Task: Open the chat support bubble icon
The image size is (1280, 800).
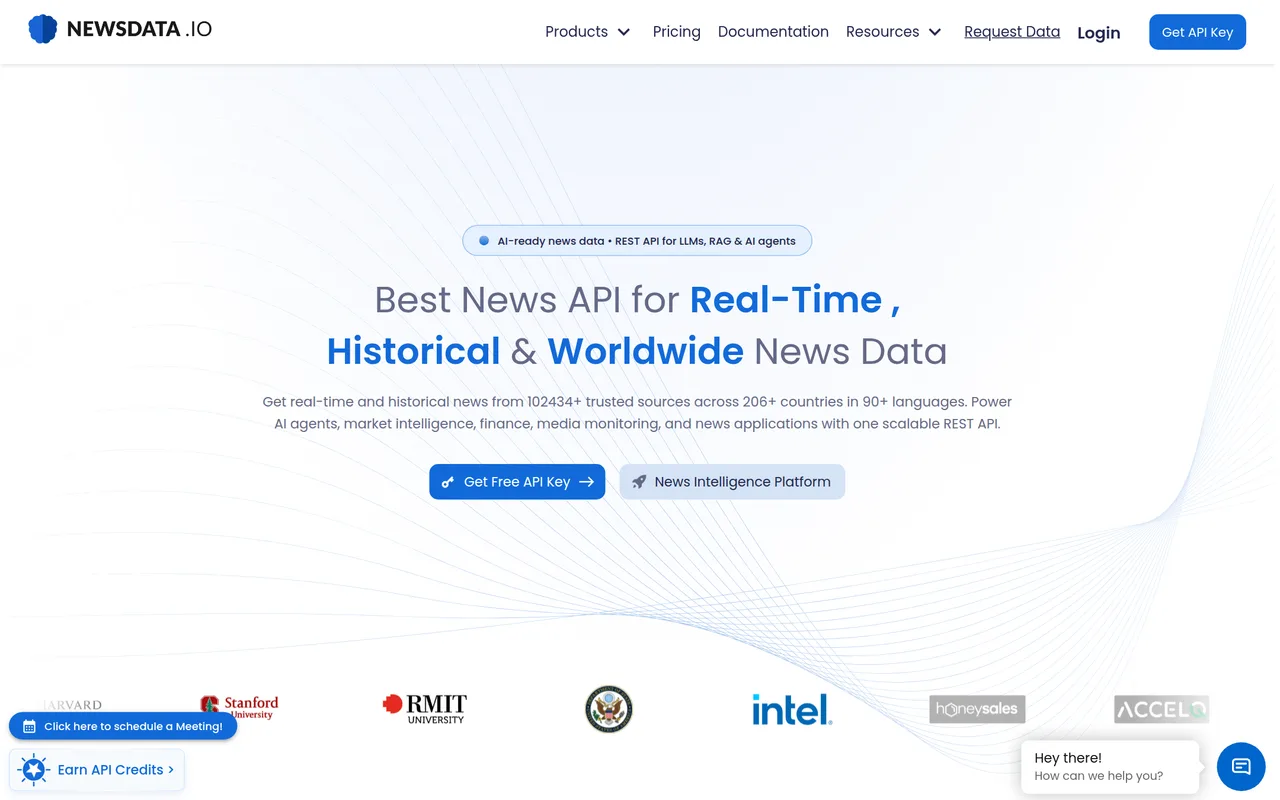Action: click(1241, 766)
